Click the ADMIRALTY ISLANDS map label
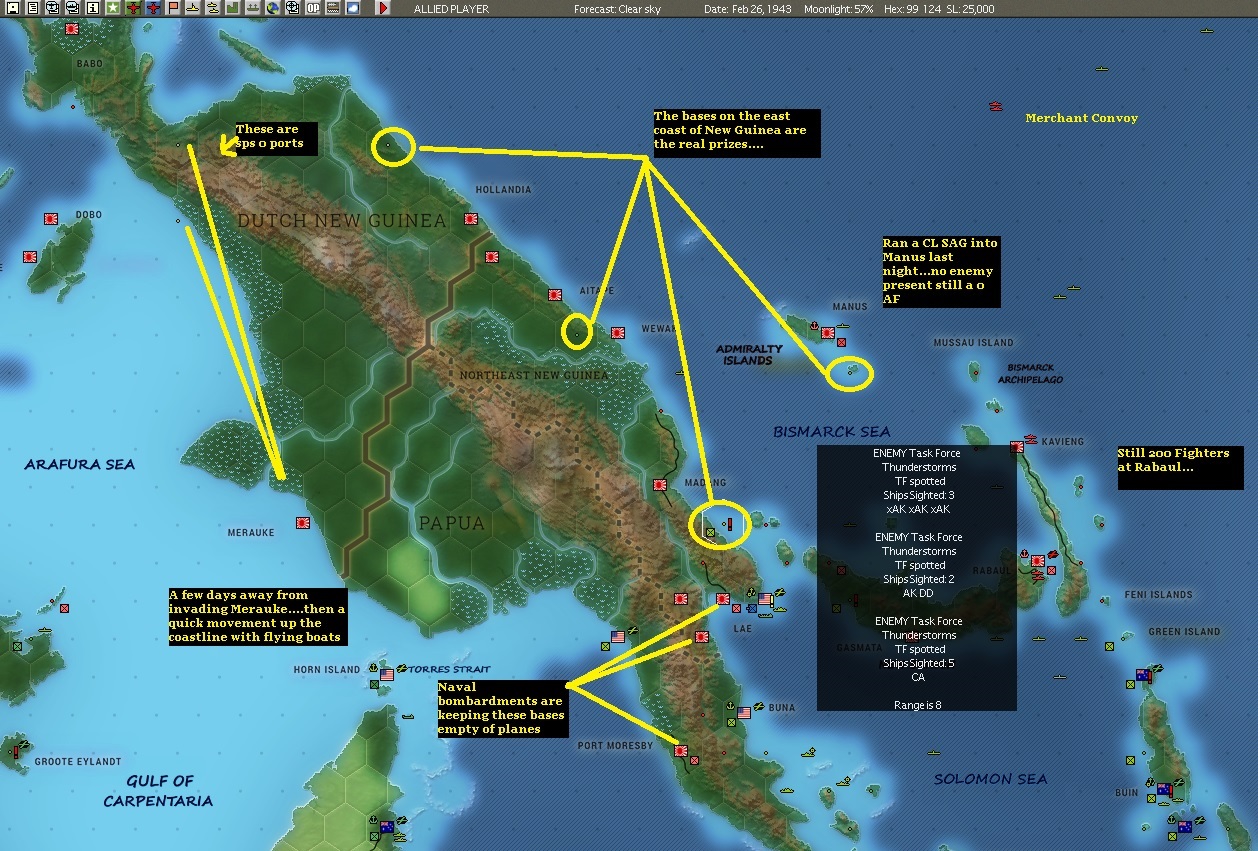 pos(751,355)
